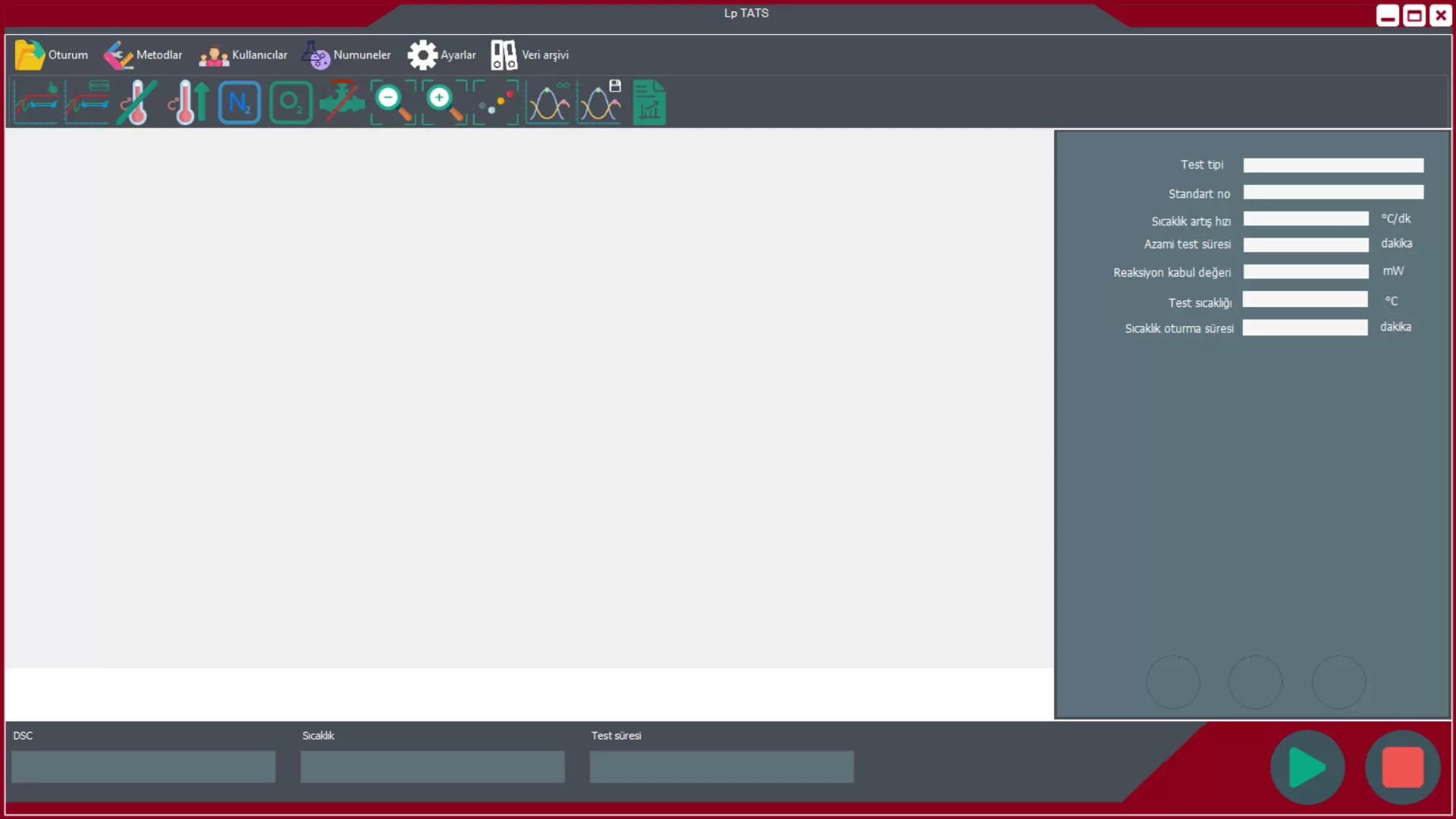Click the gear icon beside Ayarlar
The image size is (1456, 819).
click(422, 55)
